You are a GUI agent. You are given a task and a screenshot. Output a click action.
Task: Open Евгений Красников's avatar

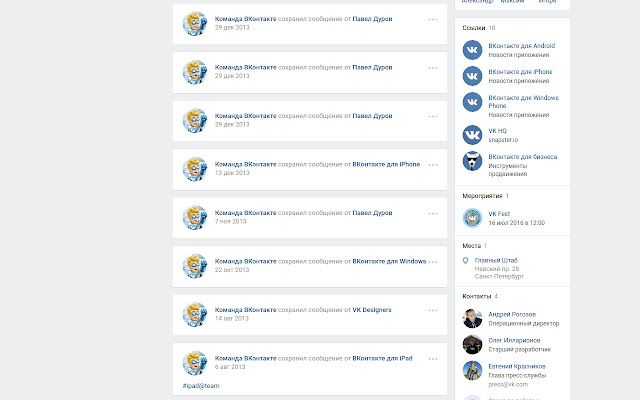click(472, 371)
